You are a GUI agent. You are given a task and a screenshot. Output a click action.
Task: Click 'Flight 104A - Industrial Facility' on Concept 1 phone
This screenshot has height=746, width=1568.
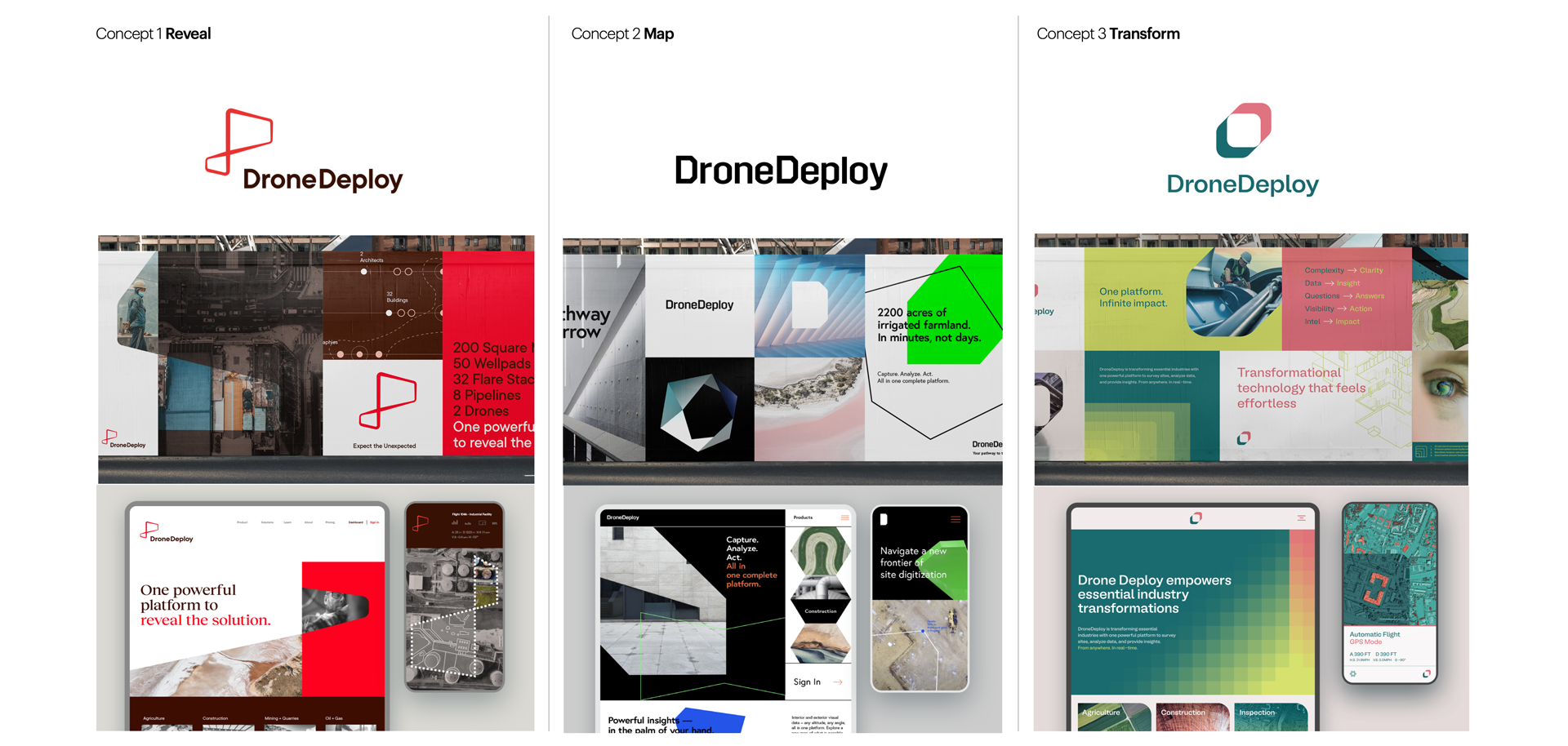472,514
